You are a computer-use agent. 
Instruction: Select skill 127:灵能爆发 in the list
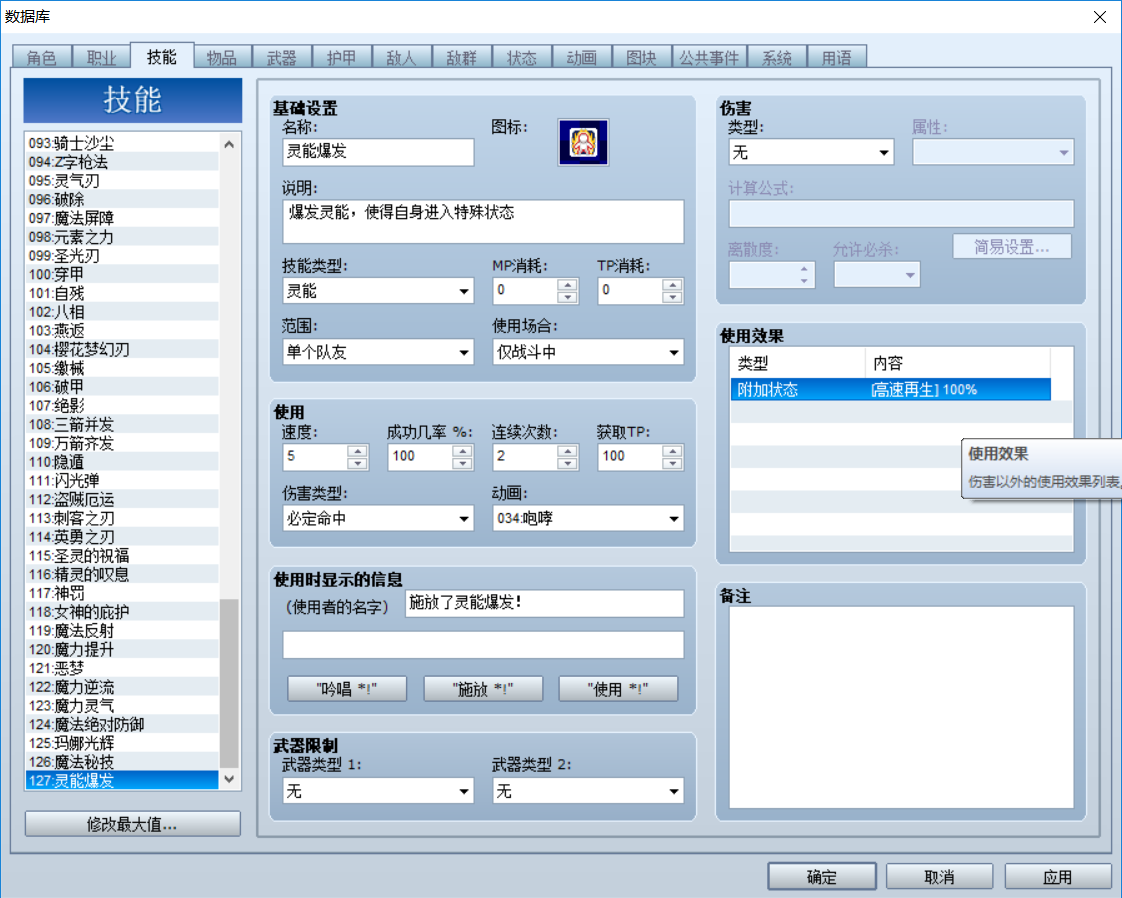[x=122, y=781]
